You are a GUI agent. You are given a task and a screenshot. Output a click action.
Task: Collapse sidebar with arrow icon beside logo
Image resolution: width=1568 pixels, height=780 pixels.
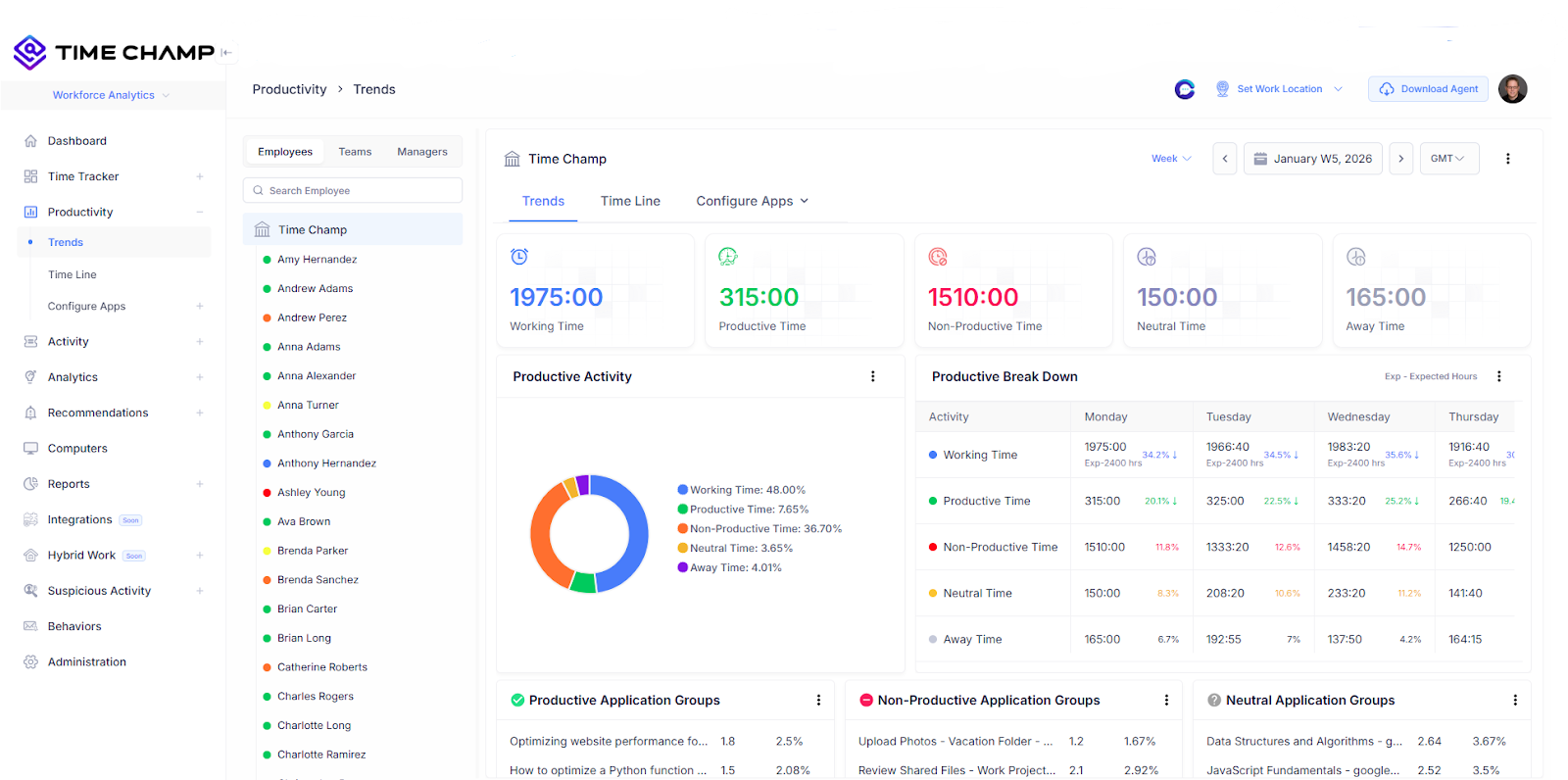coord(226,53)
